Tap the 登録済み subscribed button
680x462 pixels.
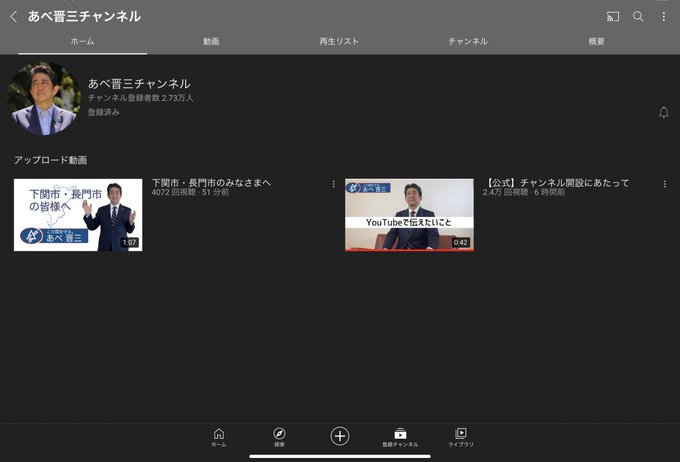104,112
